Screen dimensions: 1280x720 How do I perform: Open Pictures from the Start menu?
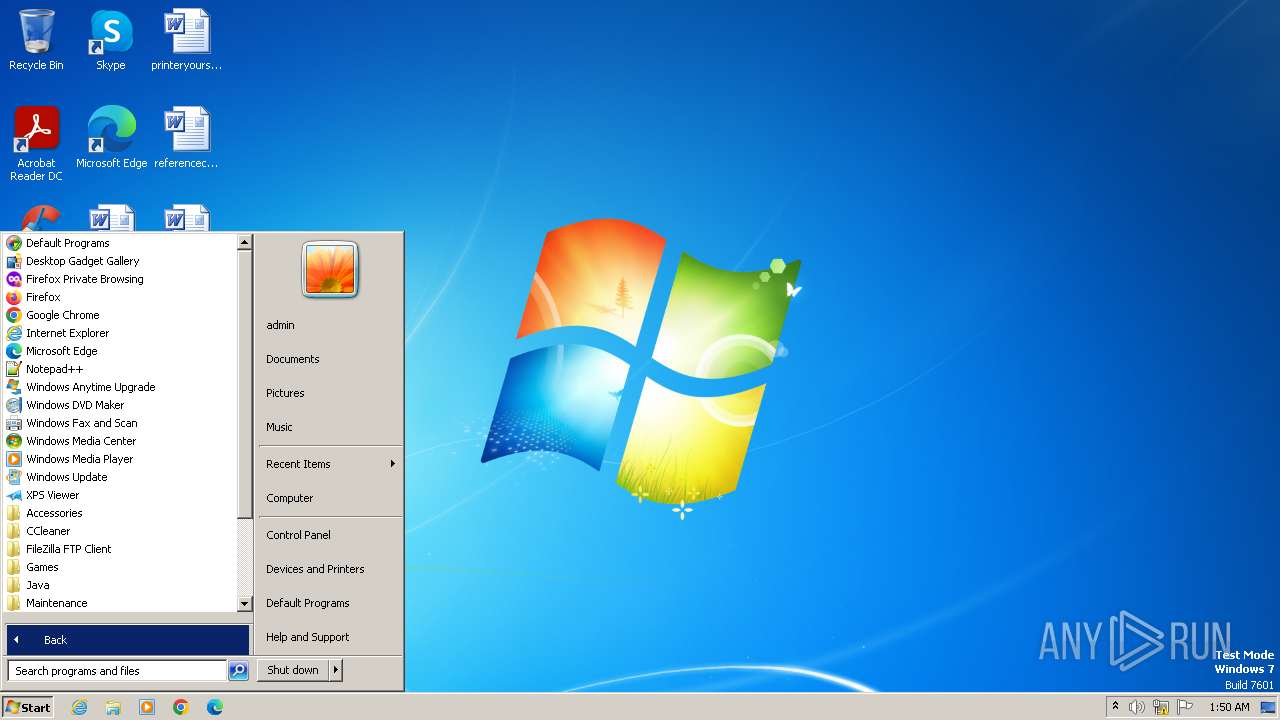tap(330, 393)
